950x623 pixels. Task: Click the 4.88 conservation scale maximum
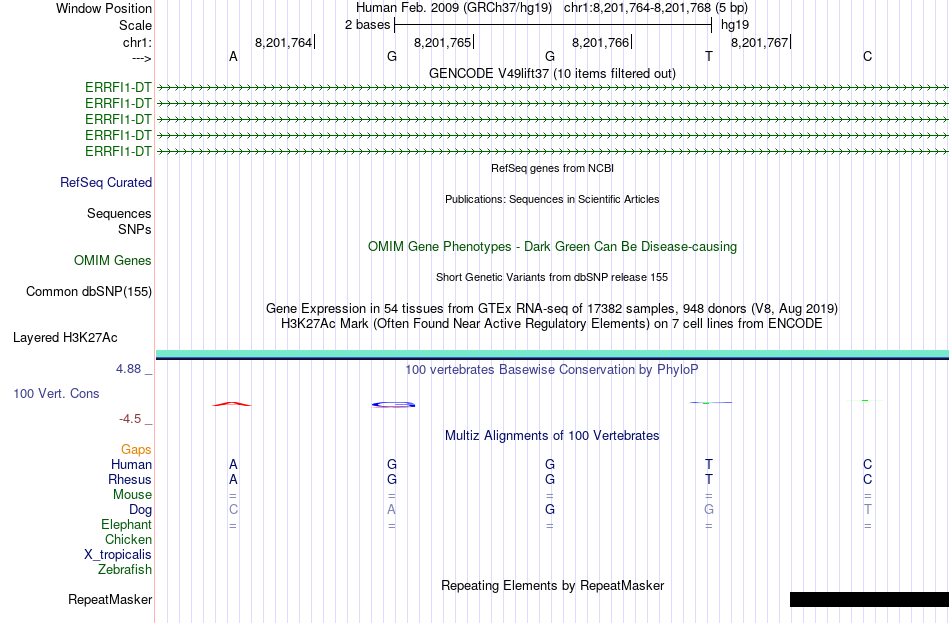click(128, 369)
